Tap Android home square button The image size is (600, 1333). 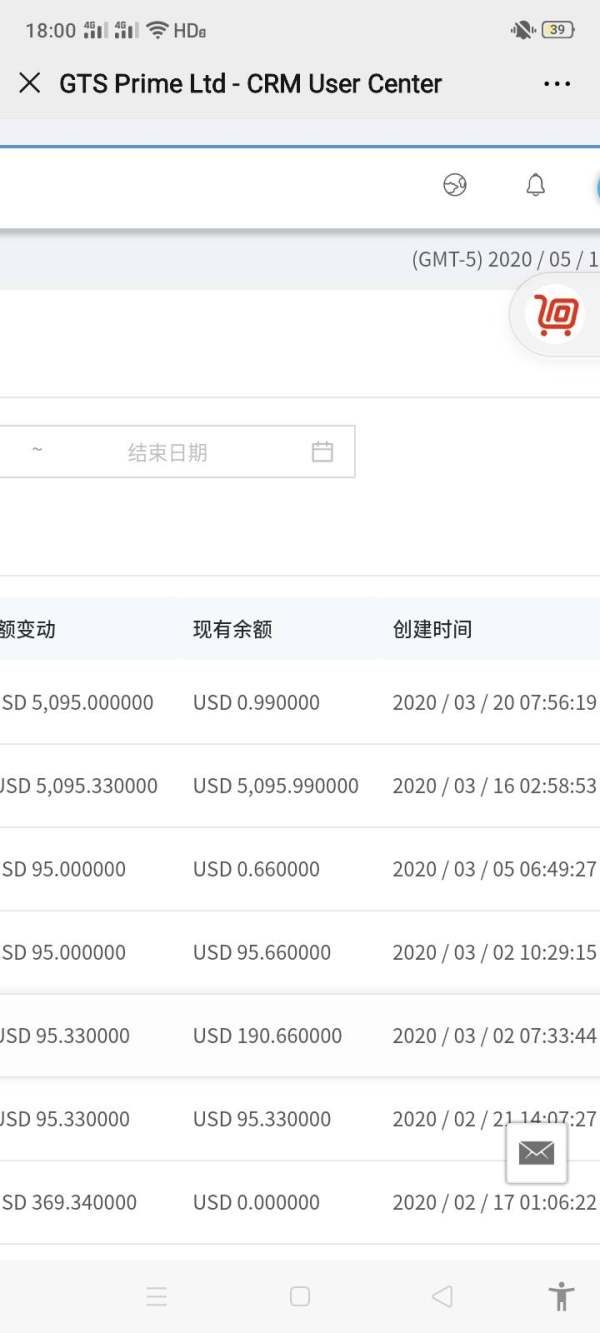coord(300,1297)
